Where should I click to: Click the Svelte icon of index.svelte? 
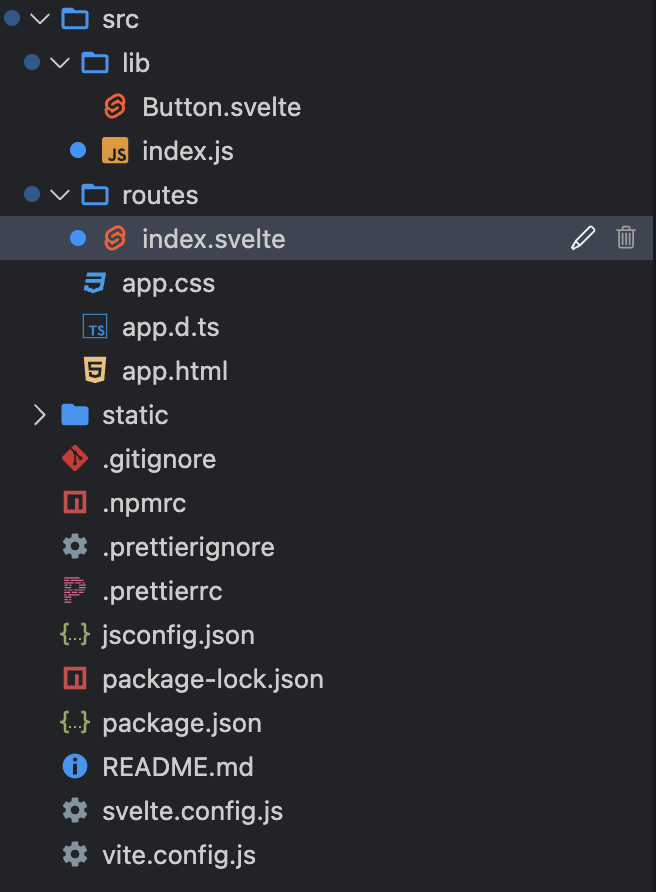pos(115,239)
